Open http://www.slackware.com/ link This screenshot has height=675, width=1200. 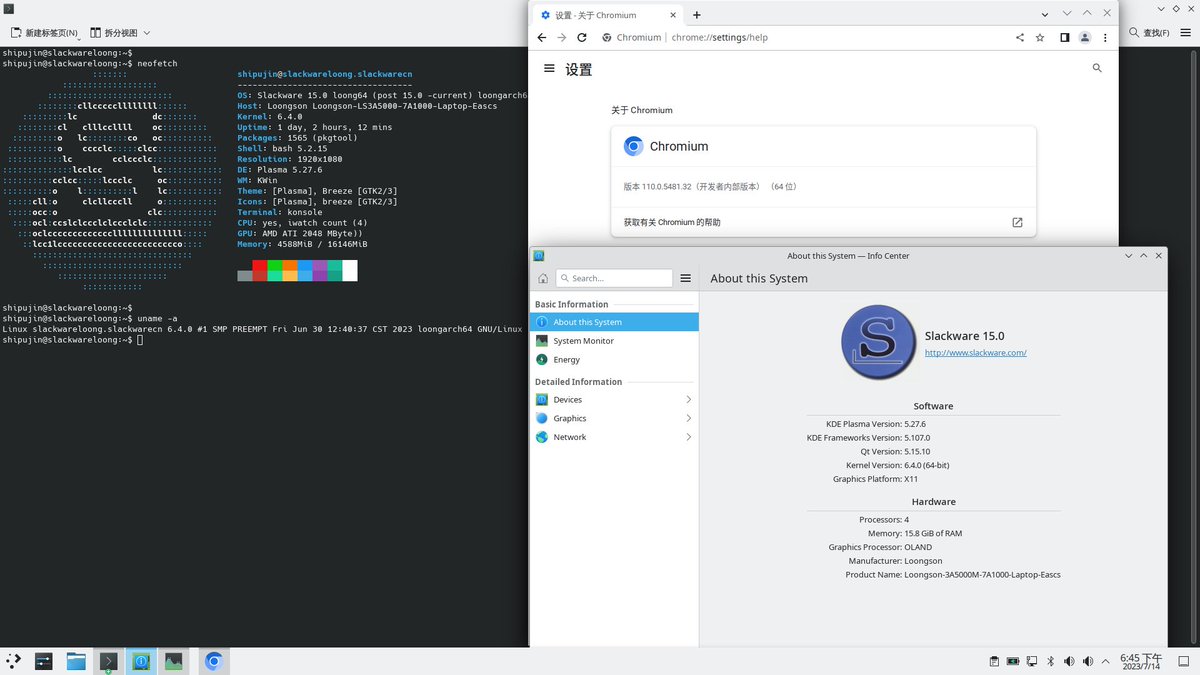pyautogui.click(x=976, y=353)
